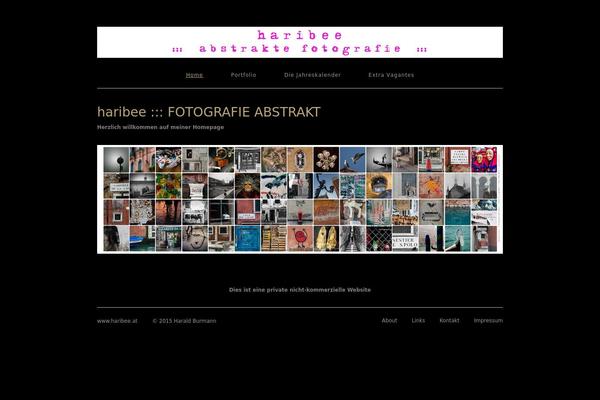
Task: Open the Kontakt footer link
Action: (449, 320)
